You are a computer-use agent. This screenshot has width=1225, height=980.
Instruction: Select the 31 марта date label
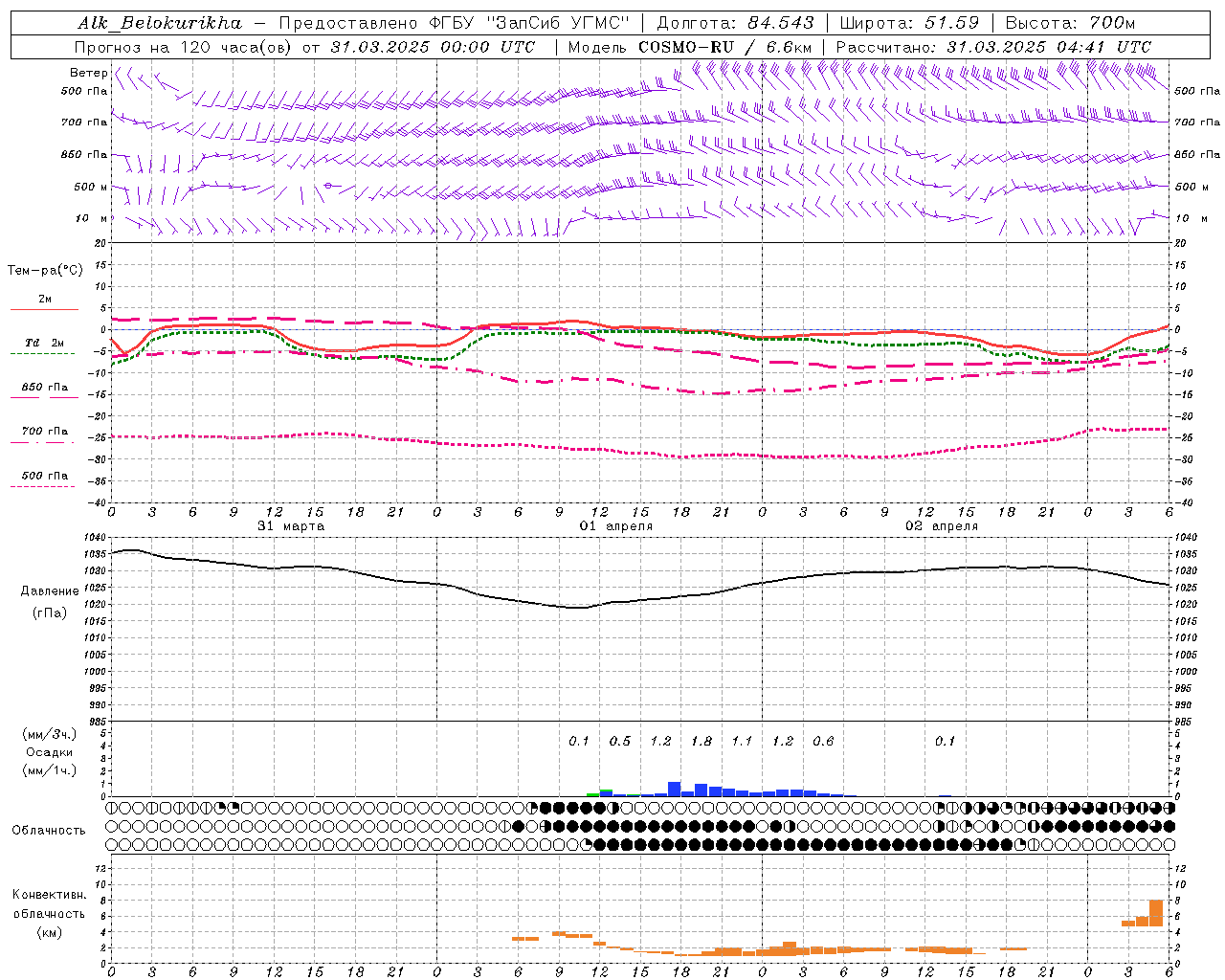coord(291,526)
